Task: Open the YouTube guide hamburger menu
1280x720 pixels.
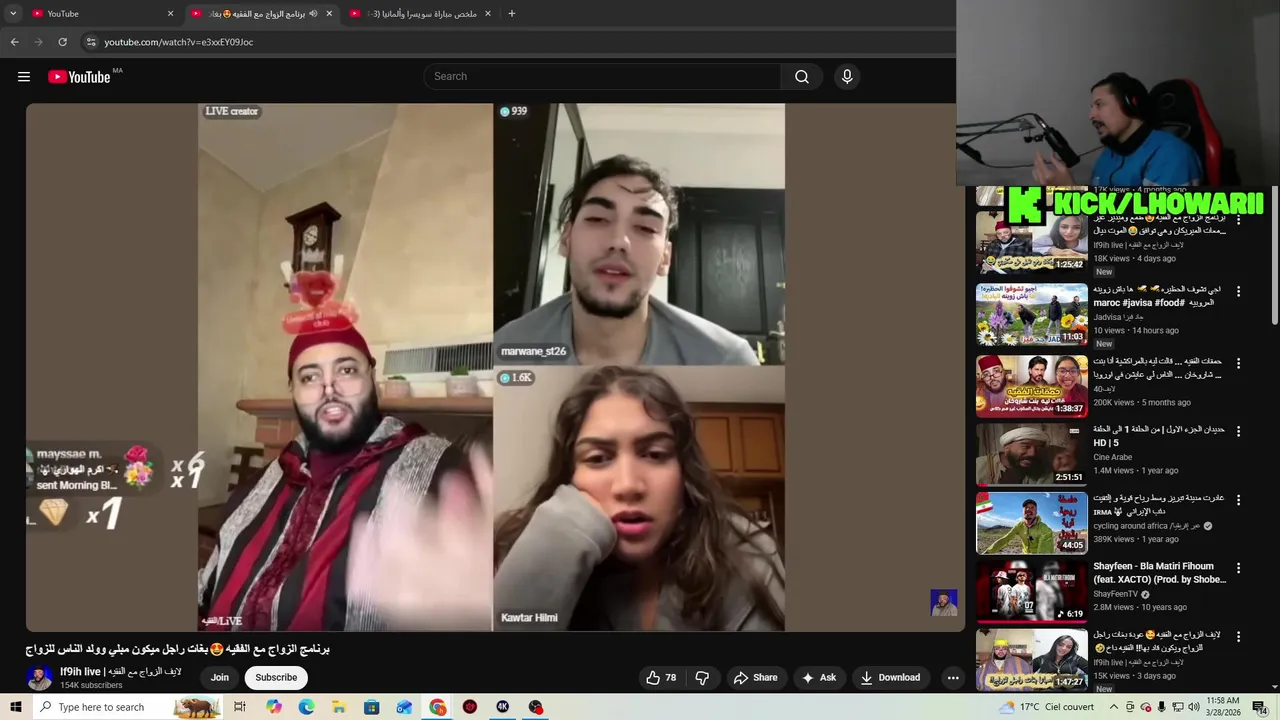Action: pyautogui.click(x=24, y=77)
